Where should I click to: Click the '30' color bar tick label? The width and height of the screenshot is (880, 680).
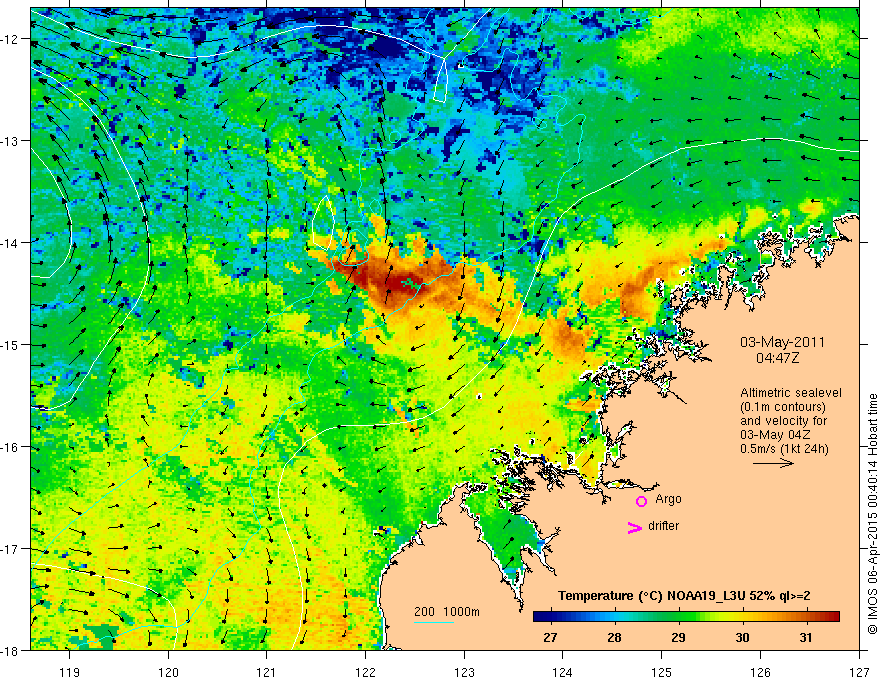pos(742,637)
